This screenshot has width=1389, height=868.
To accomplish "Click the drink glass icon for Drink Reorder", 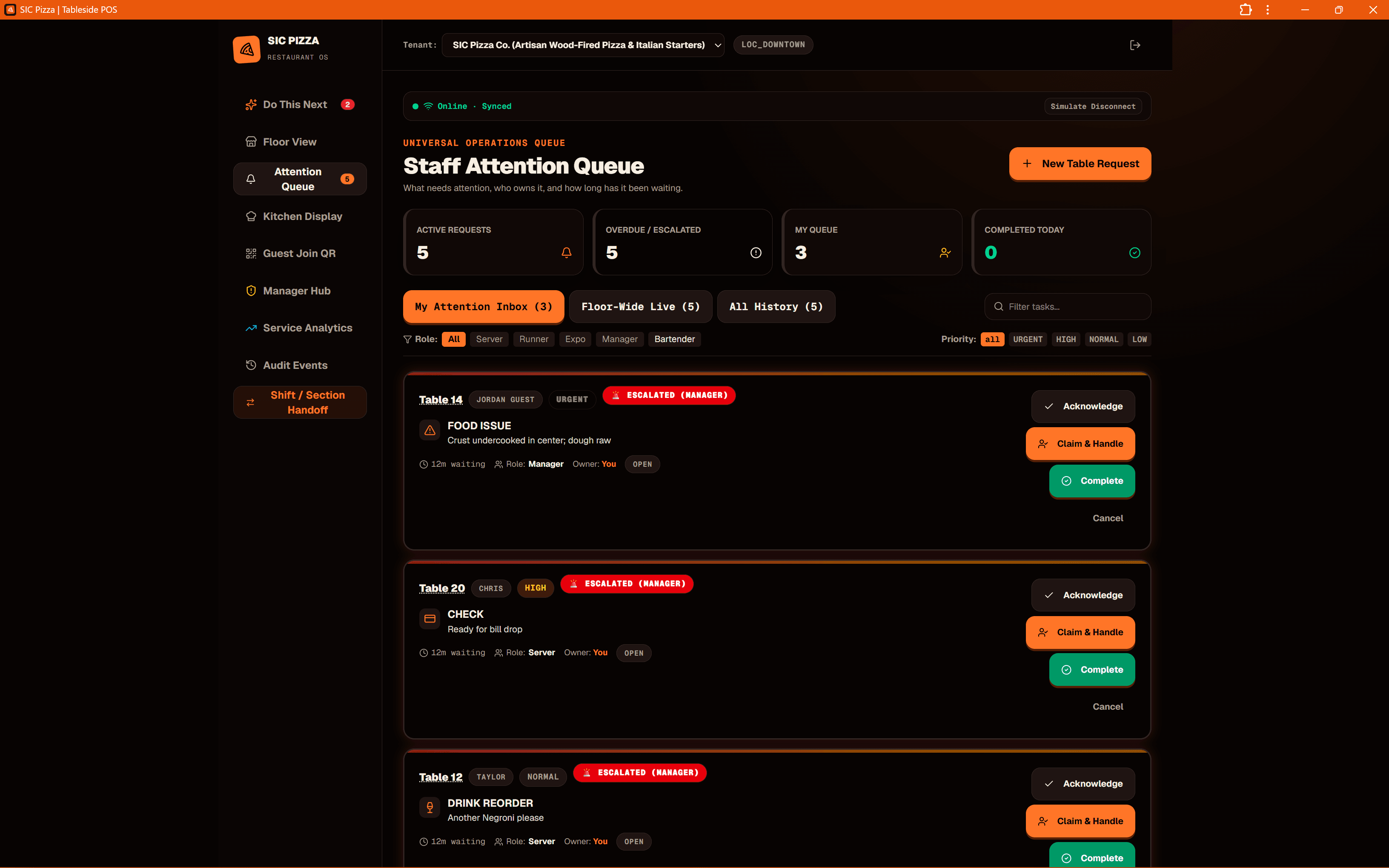I will click(430, 807).
